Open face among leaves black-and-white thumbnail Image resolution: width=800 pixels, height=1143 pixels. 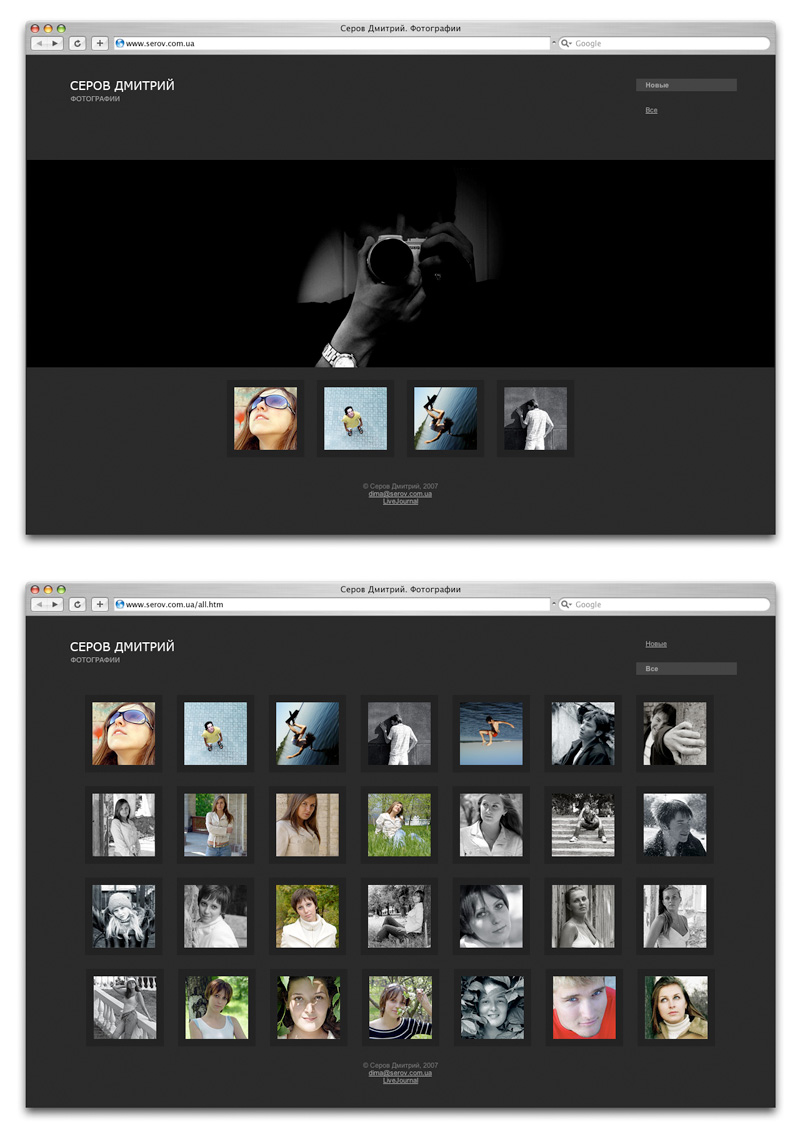[x=492, y=1007]
